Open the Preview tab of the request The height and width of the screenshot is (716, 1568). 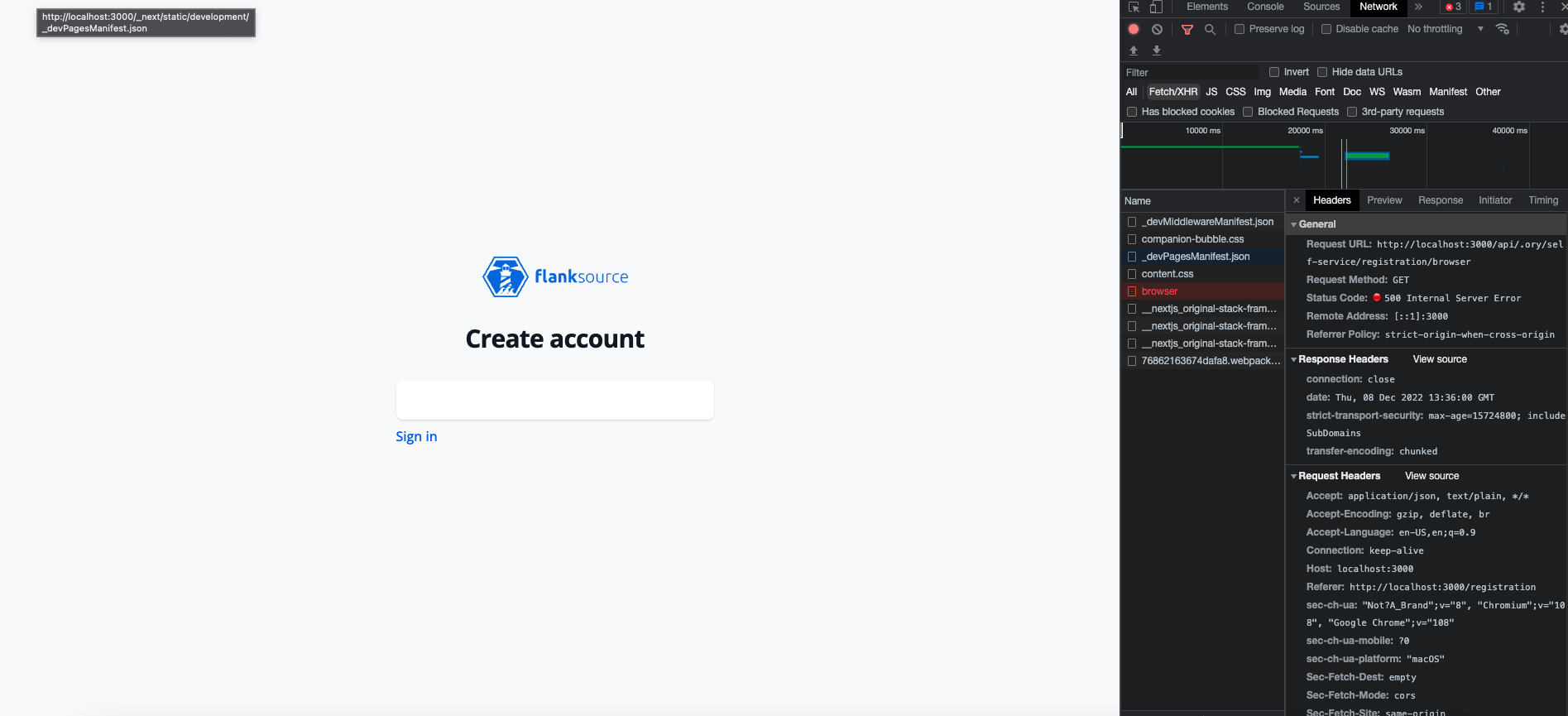(x=1384, y=200)
